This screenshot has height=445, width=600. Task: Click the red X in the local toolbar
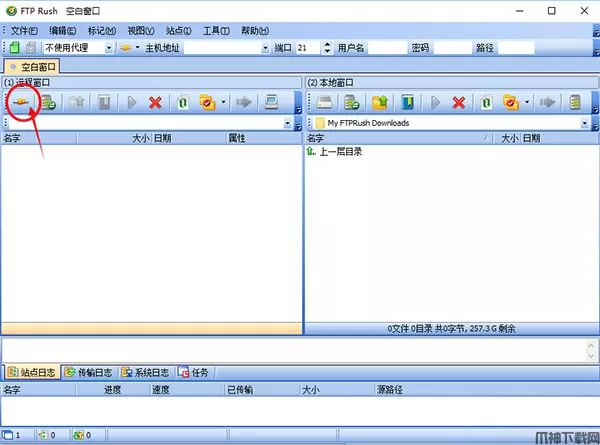coord(459,102)
